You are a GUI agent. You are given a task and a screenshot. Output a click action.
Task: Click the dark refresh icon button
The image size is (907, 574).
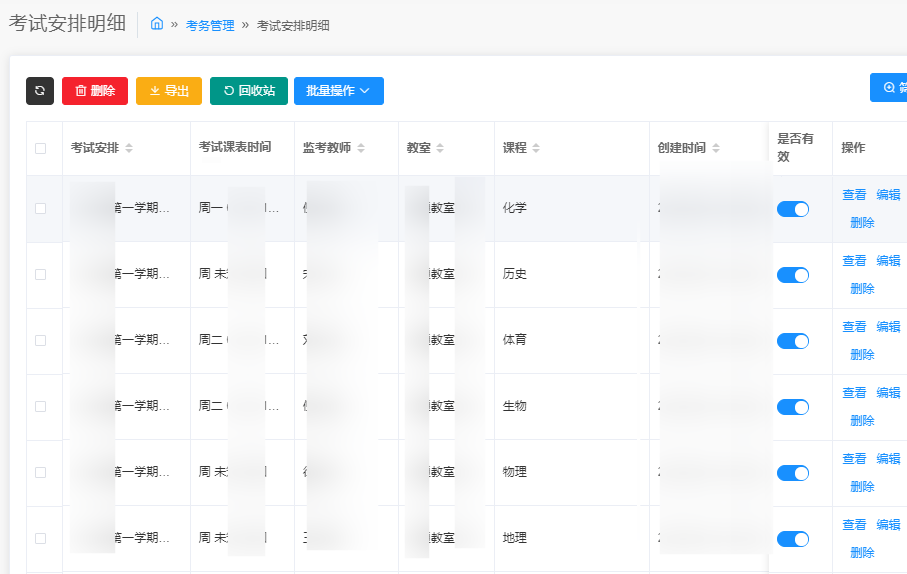[x=40, y=91]
